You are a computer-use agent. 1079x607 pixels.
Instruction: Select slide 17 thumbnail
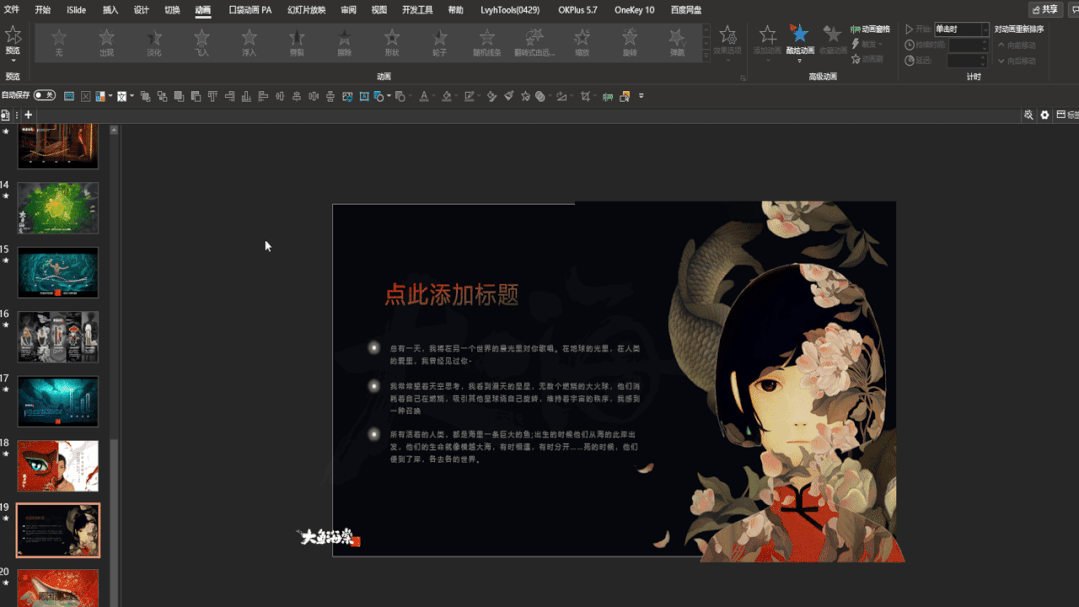click(x=58, y=401)
